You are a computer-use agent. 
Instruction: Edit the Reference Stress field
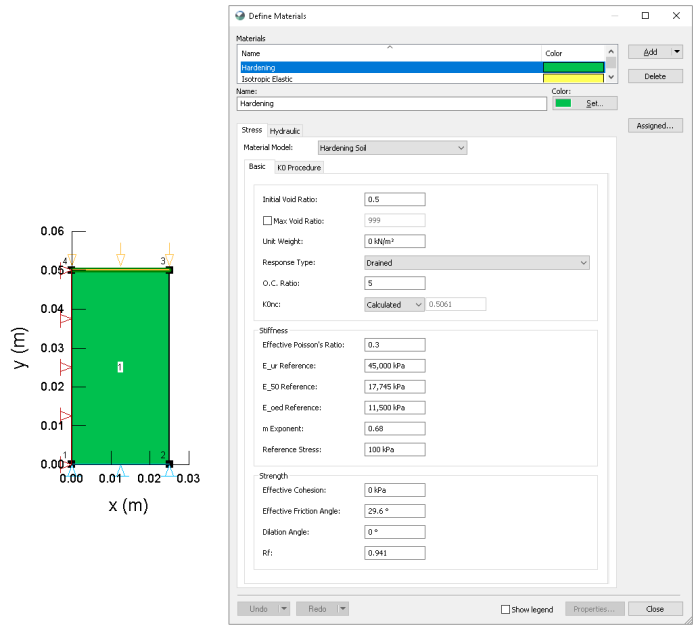tap(395, 449)
